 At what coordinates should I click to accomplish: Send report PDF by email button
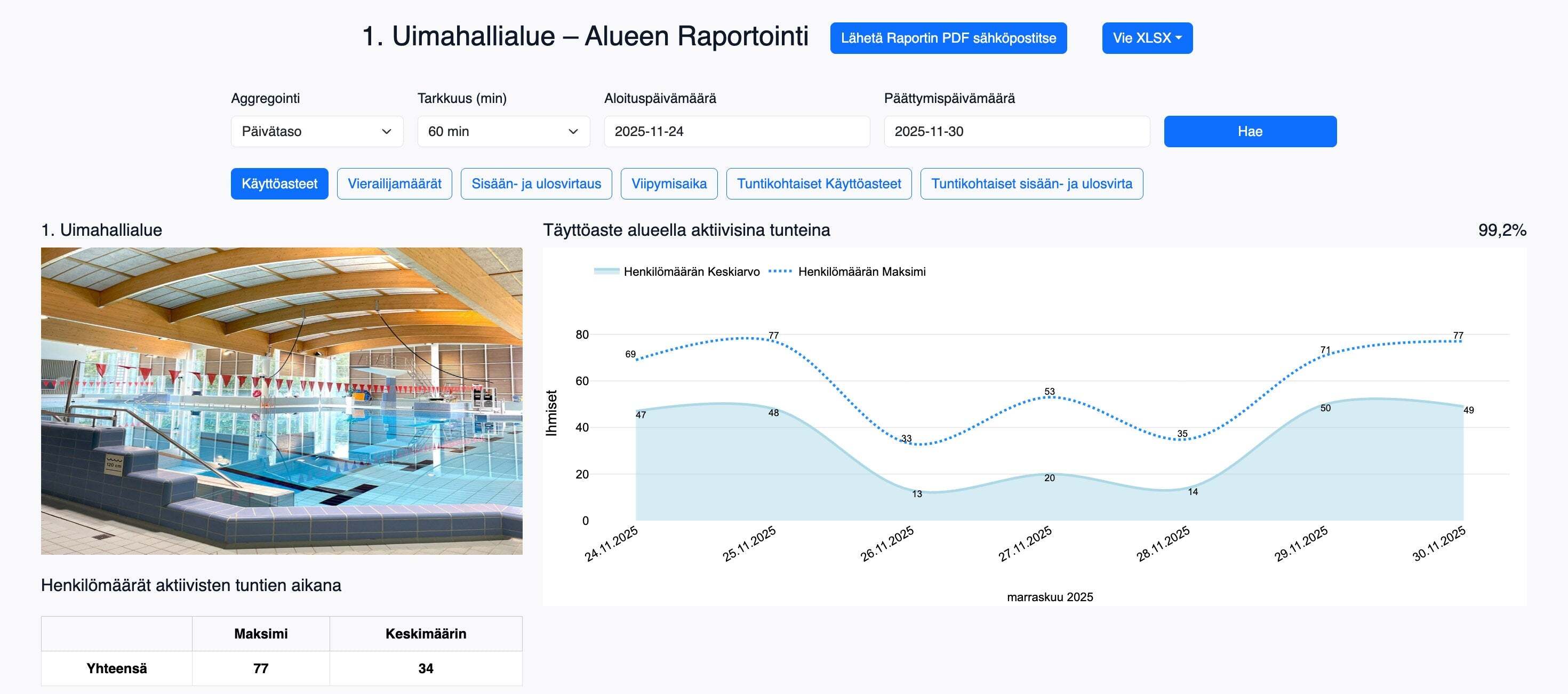[948, 38]
